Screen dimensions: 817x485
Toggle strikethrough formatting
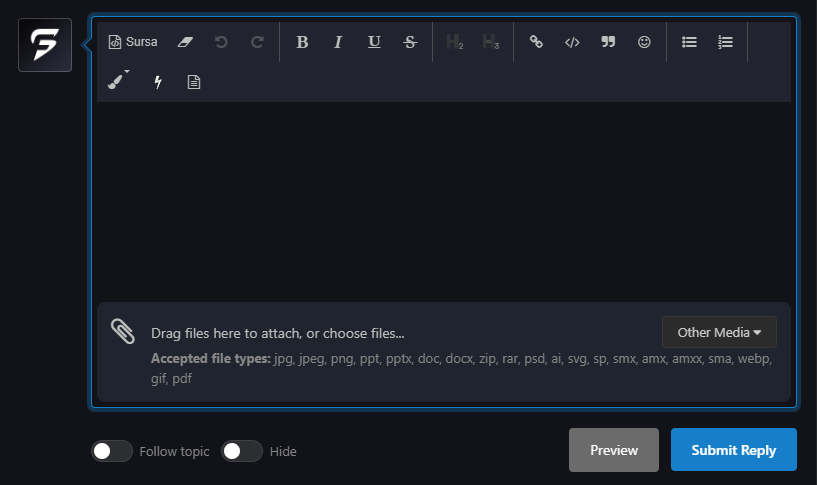tap(410, 42)
